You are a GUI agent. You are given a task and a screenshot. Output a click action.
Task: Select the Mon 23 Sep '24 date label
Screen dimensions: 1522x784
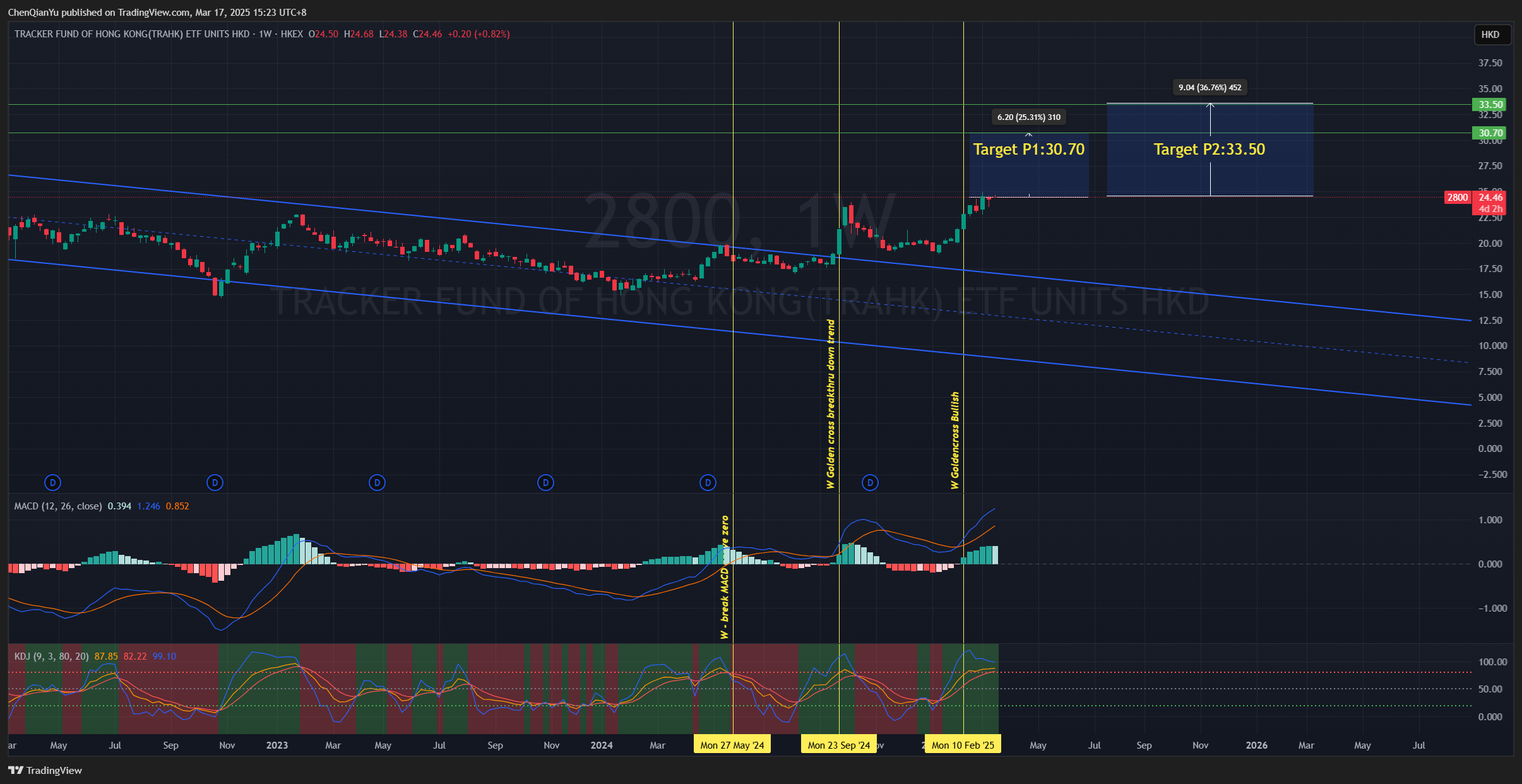[x=838, y=745]
